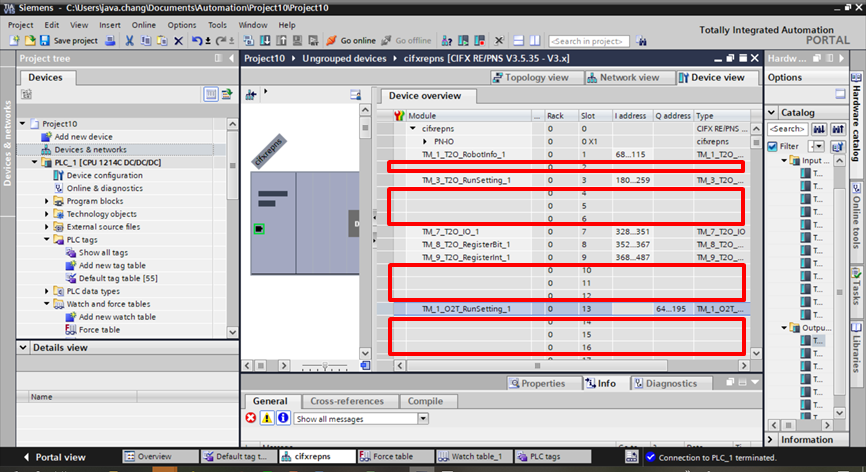Click the Go offline button
The height and width of the screenshot is (472, 866).
pos(406,40)
